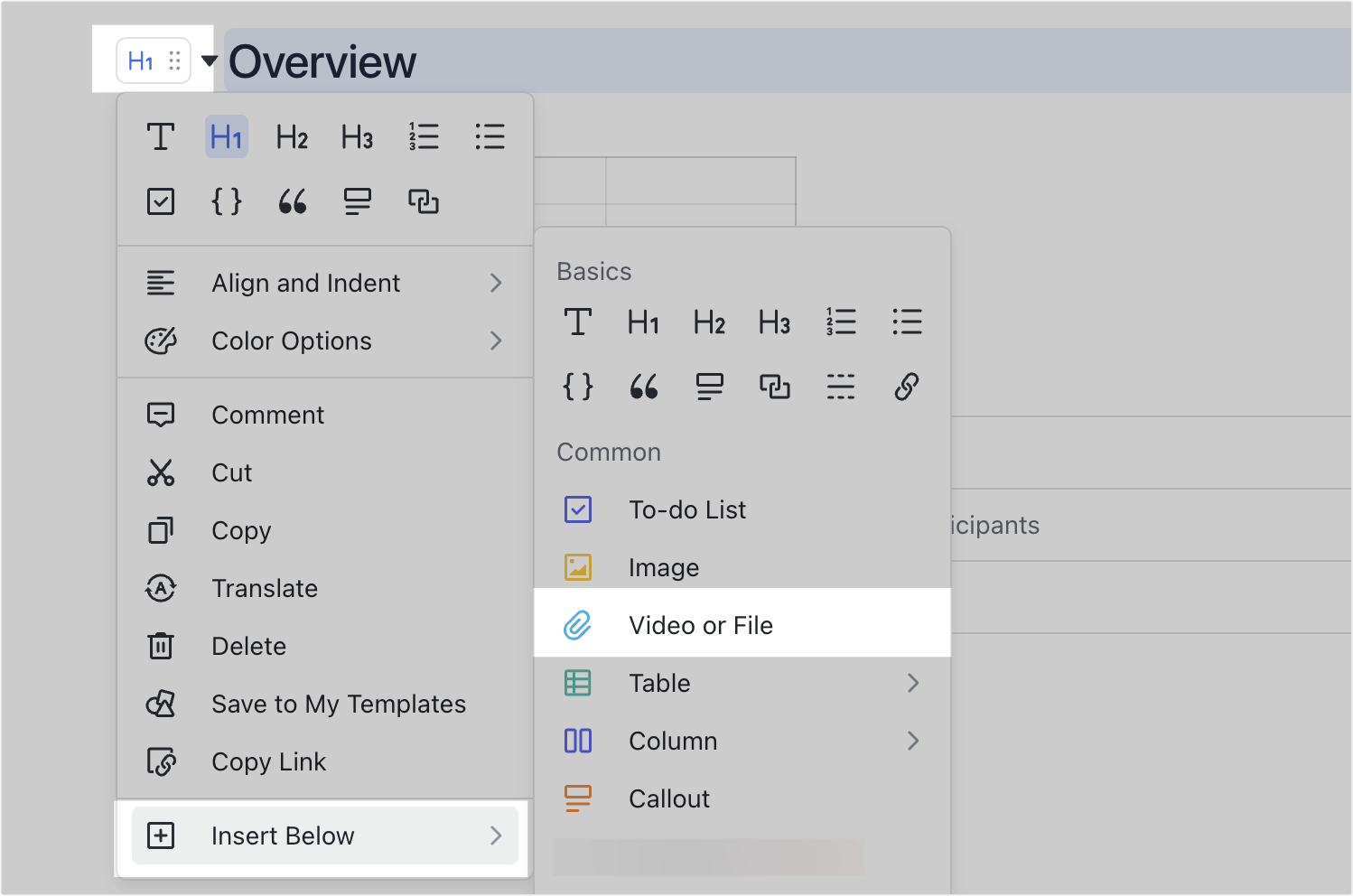Select code block icon in block menu

point(227,201)
